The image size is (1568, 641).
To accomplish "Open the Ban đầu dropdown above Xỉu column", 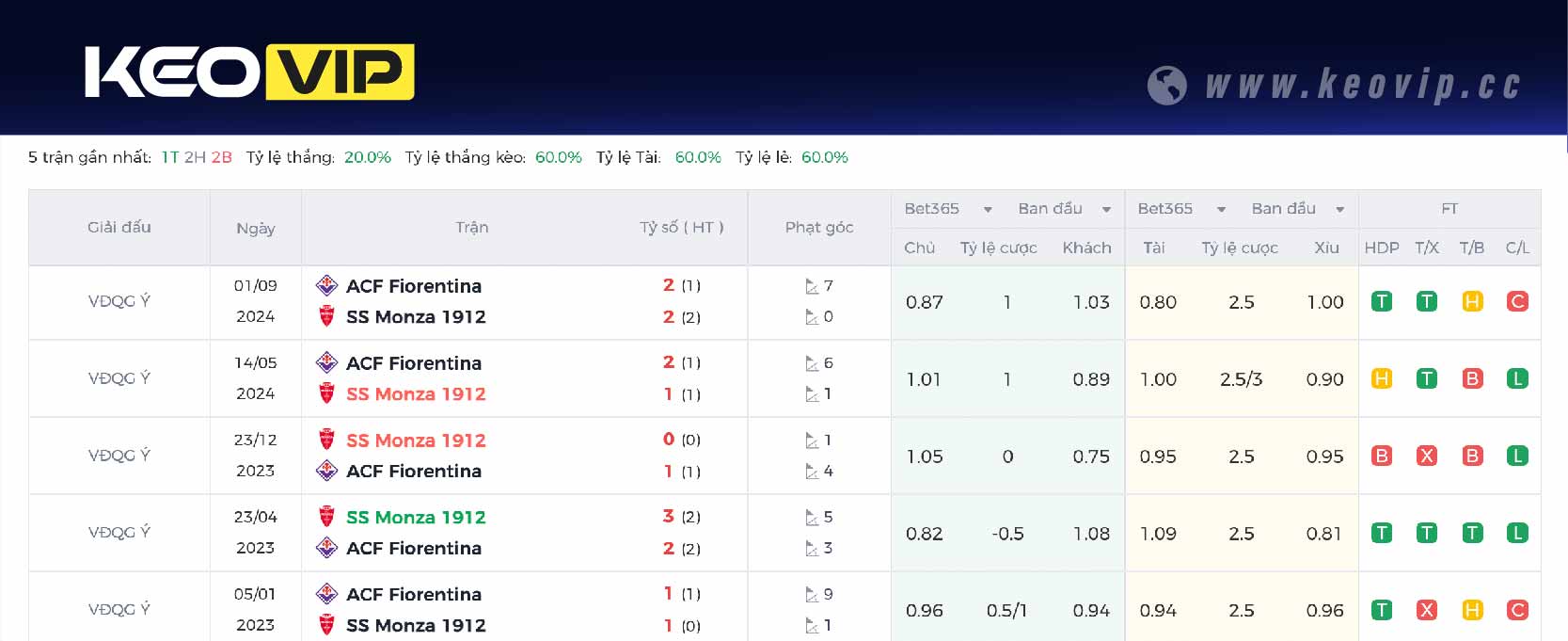I will (x=1297, y=209).
